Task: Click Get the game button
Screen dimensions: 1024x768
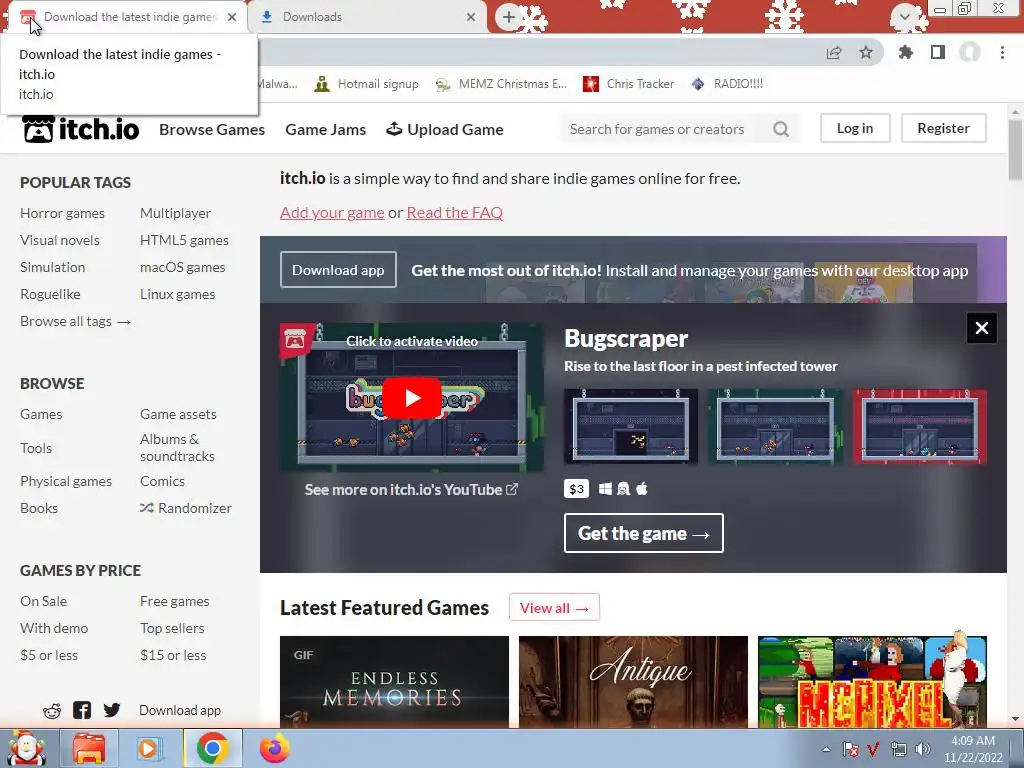Action: click(x=644, y=533)
